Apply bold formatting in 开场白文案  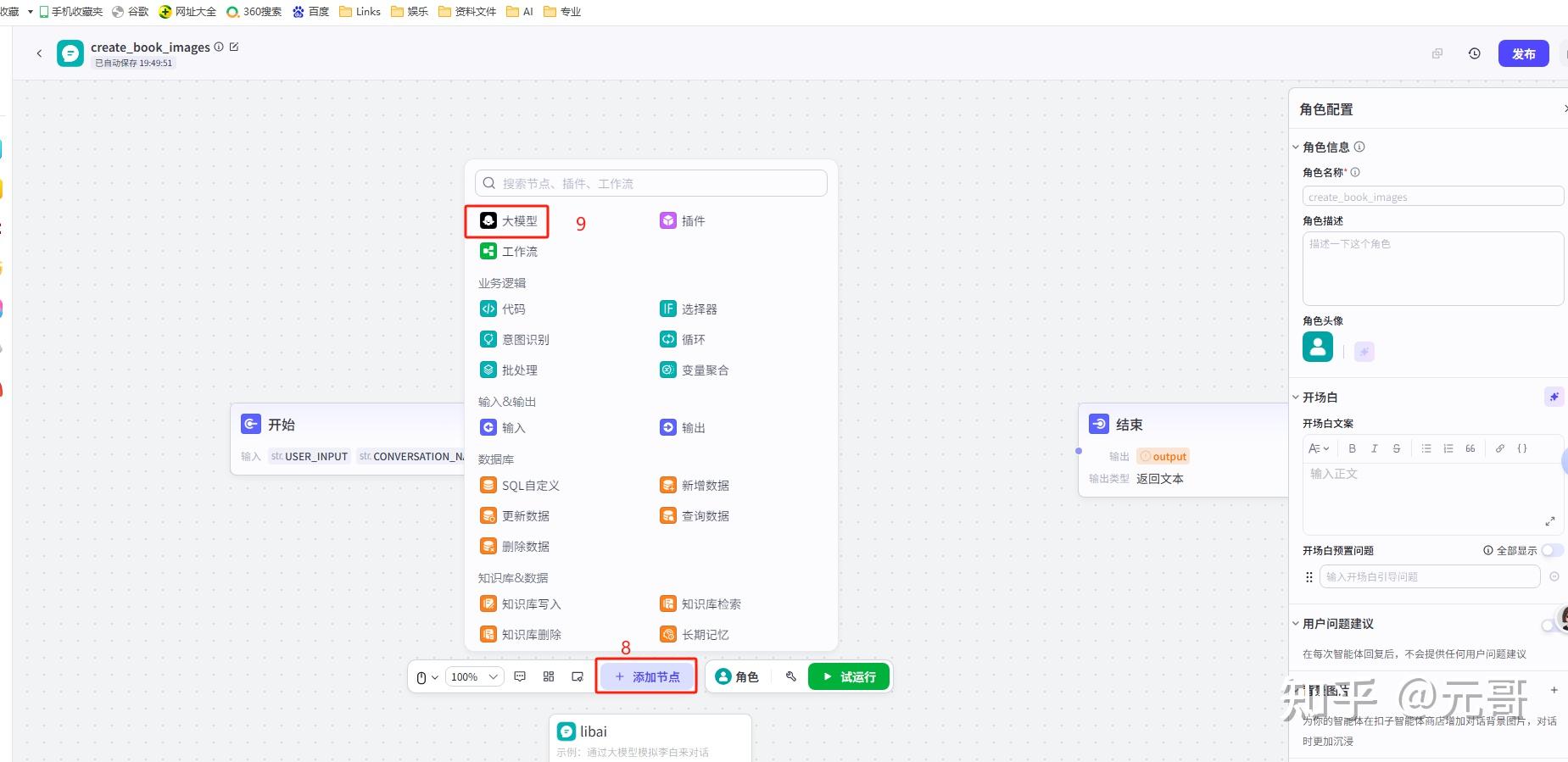pos(1352,448)
